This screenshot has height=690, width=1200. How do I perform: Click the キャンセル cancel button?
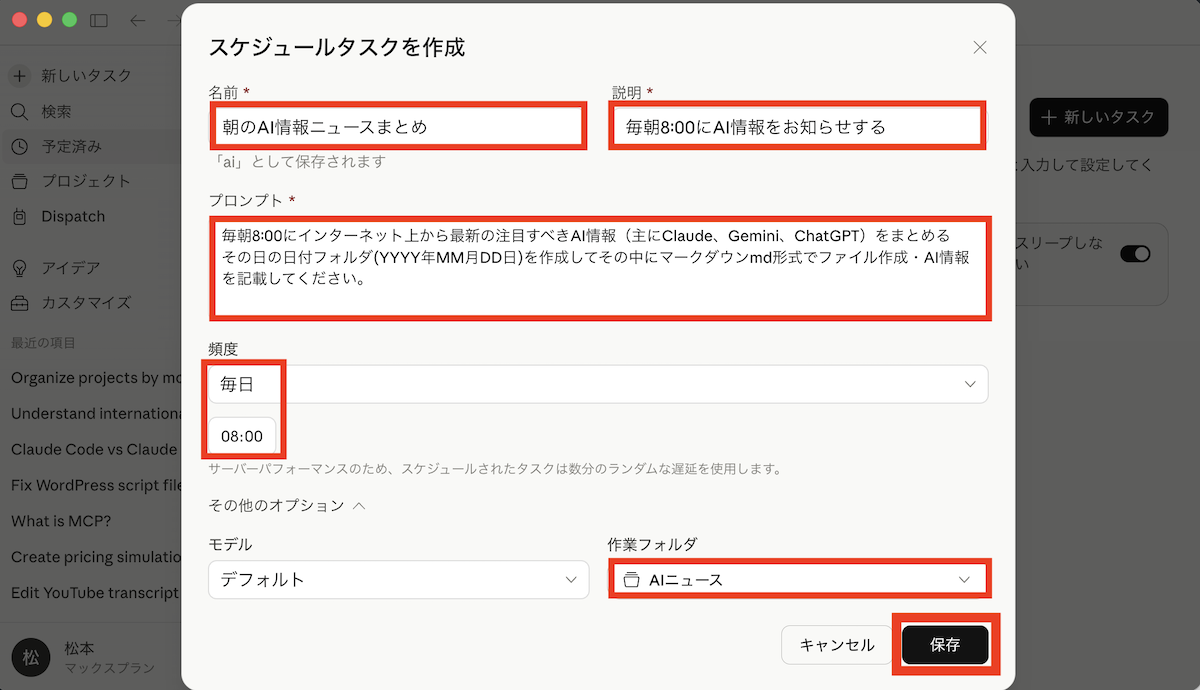(x=836, y=645)
